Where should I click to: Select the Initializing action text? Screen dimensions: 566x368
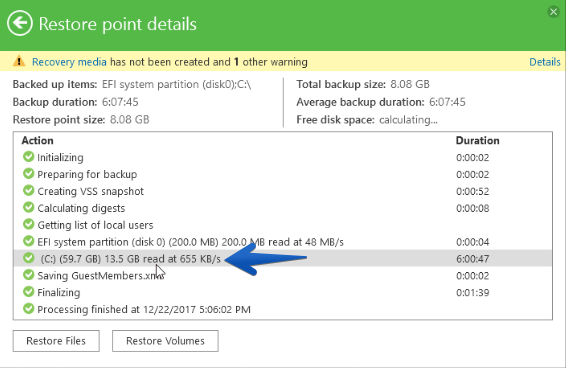point(60,157)
